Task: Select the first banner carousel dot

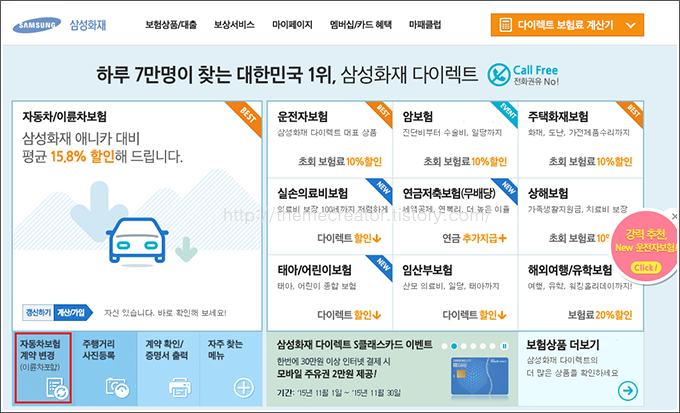Action: [x=445, y=346]
